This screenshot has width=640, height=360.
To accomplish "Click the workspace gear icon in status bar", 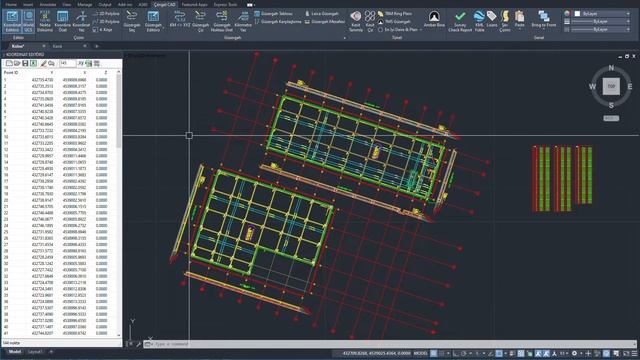I will coord(574,353).
